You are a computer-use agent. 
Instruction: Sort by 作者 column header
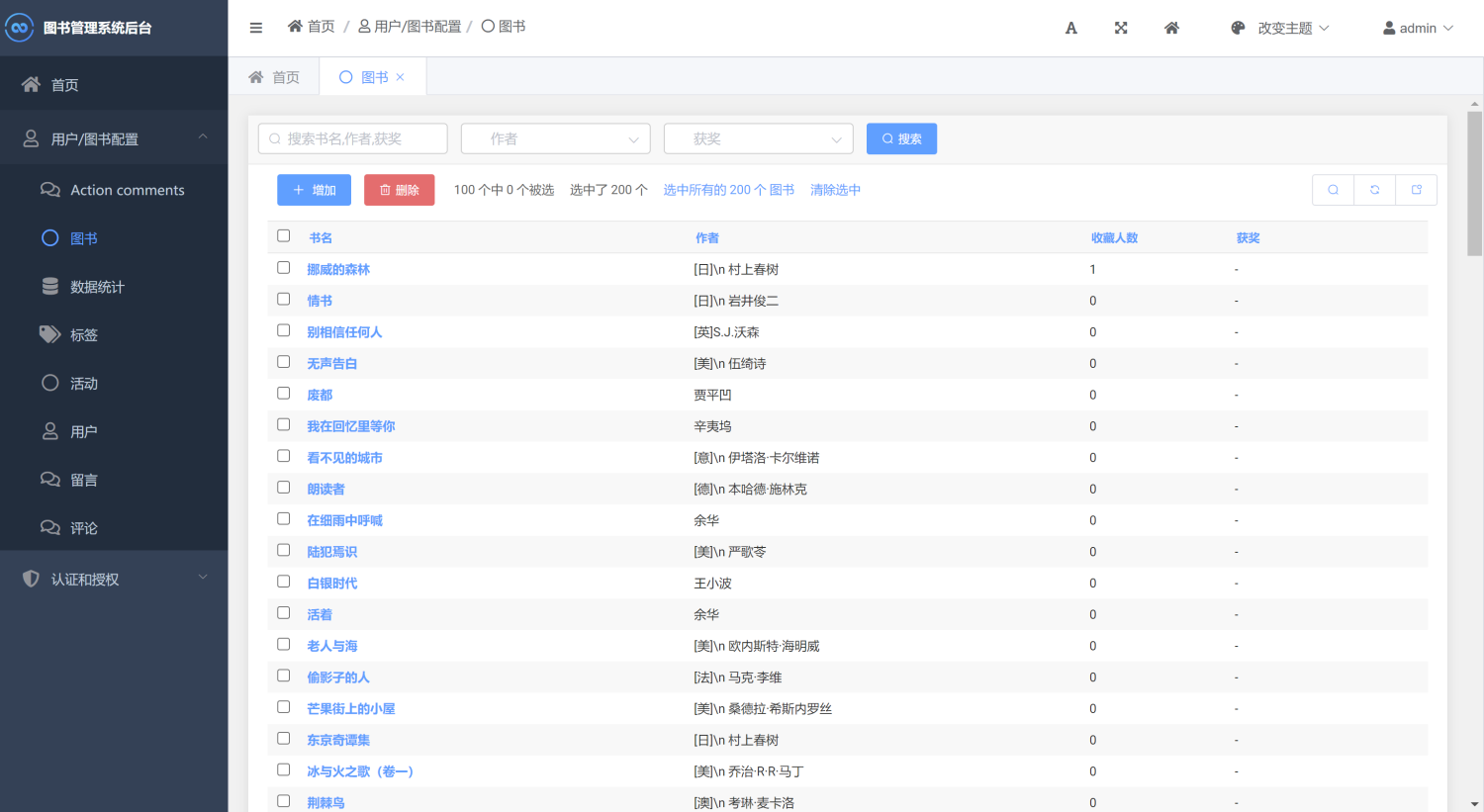pyautogui.click(x=707, y=238)
